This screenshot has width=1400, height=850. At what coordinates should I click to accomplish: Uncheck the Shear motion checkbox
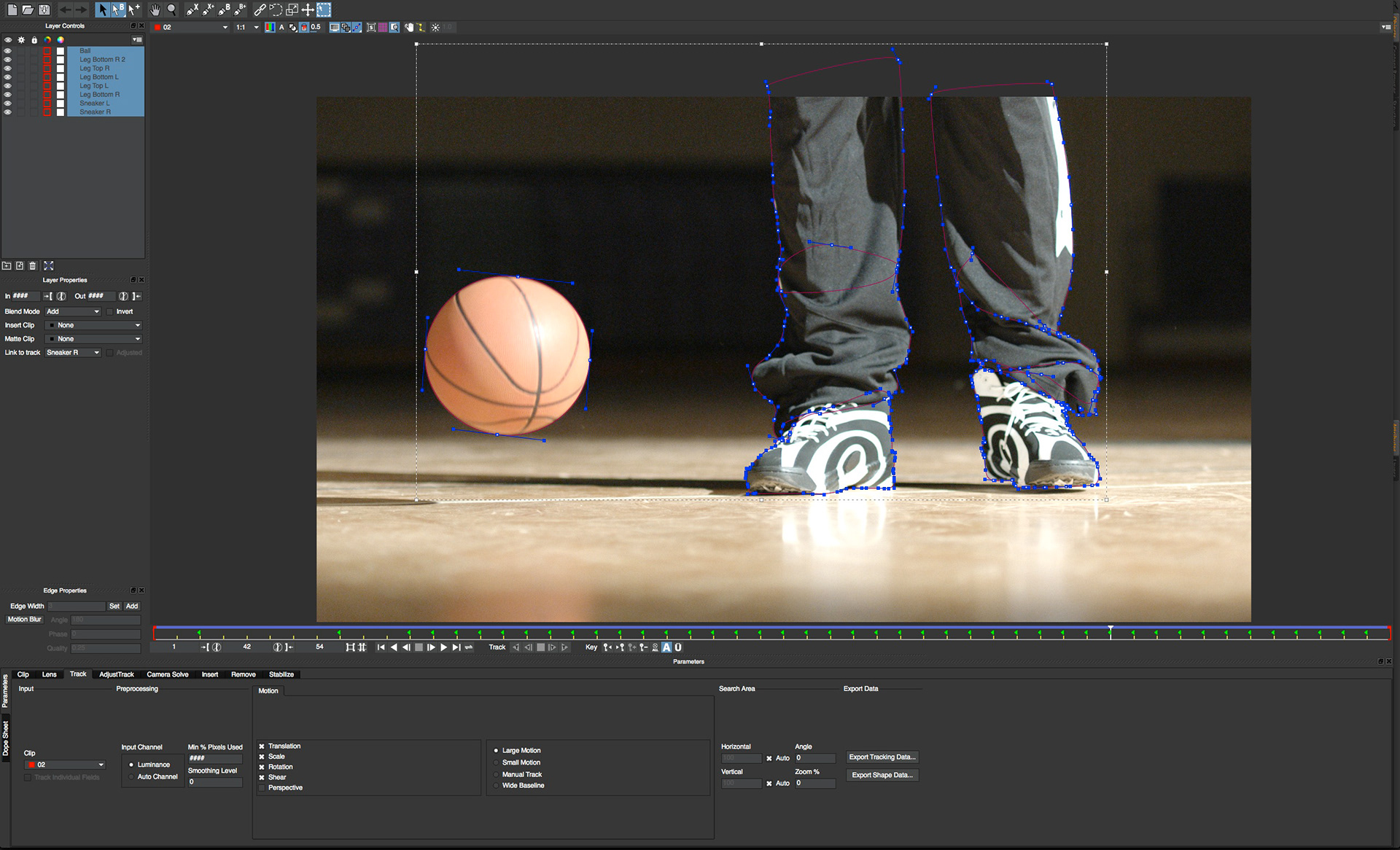[x=262, y=778]
